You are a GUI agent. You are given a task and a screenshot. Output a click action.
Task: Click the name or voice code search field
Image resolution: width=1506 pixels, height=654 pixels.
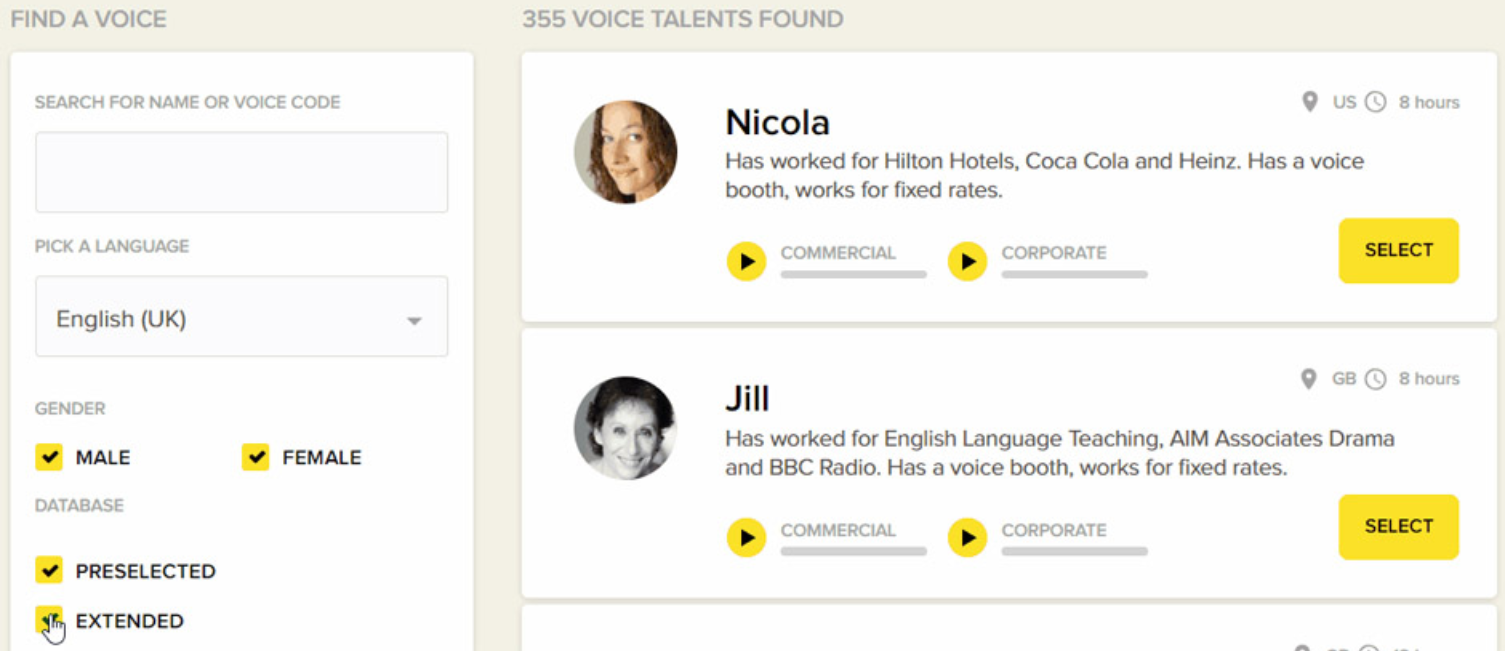(x=241, y=172)
